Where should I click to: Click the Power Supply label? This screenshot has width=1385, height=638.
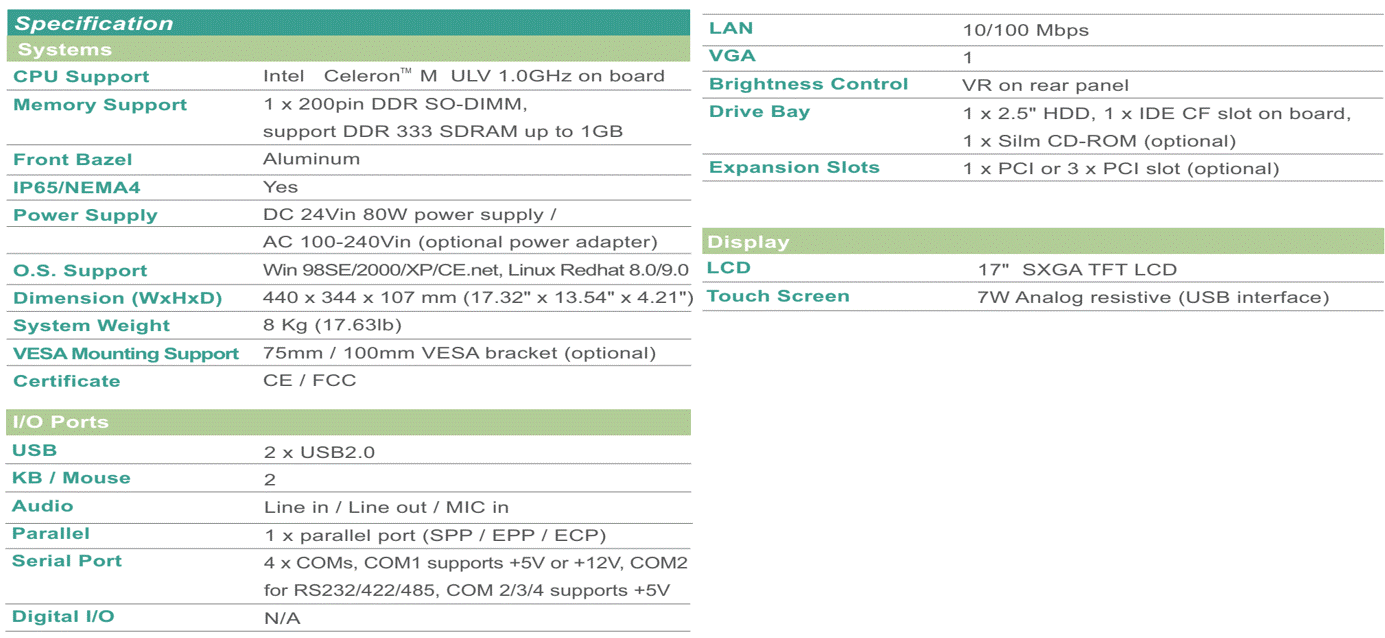pos(85,216)
